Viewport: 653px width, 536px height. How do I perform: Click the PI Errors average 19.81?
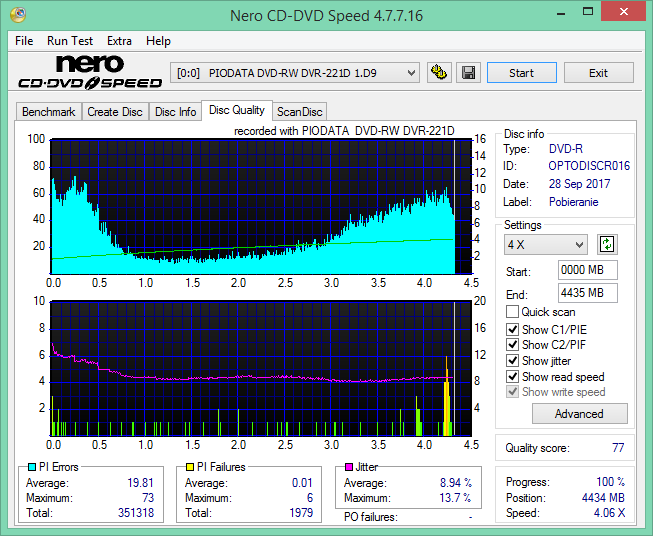point(140,483)
